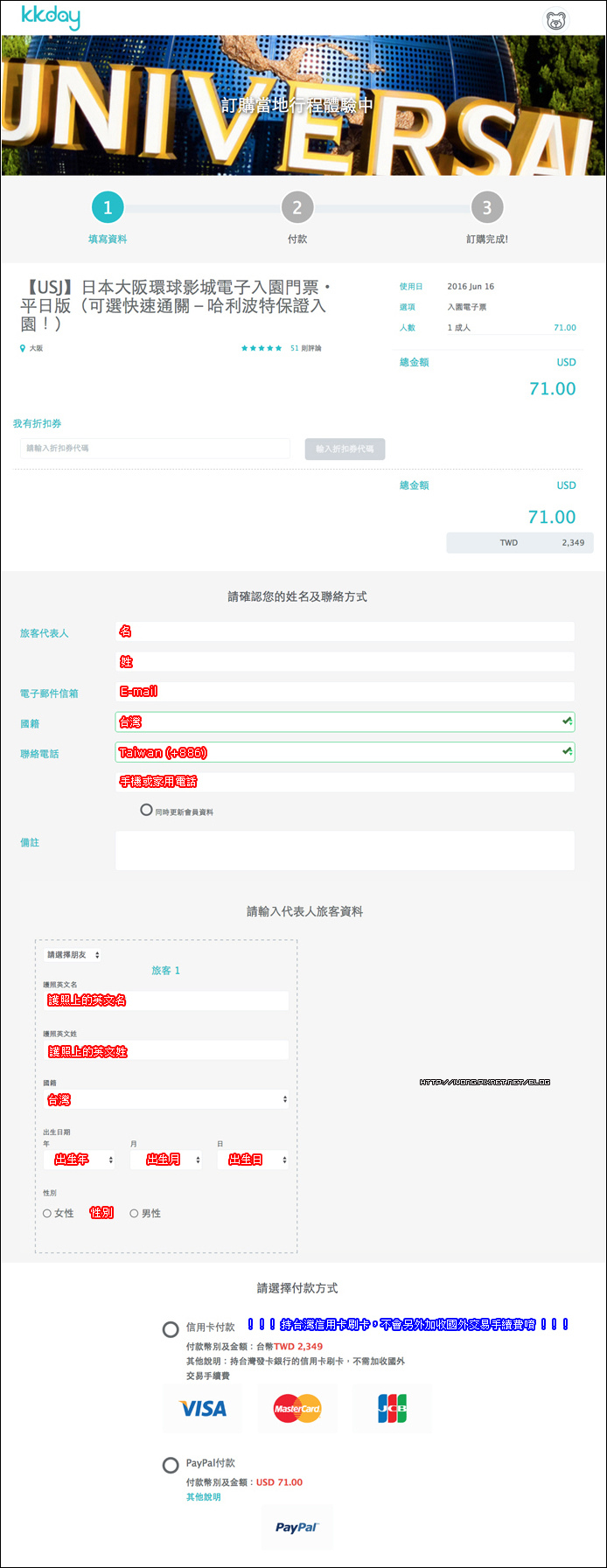Click the product title text
This screenshot has width=607, height=1568.
(x=176, y=305)
